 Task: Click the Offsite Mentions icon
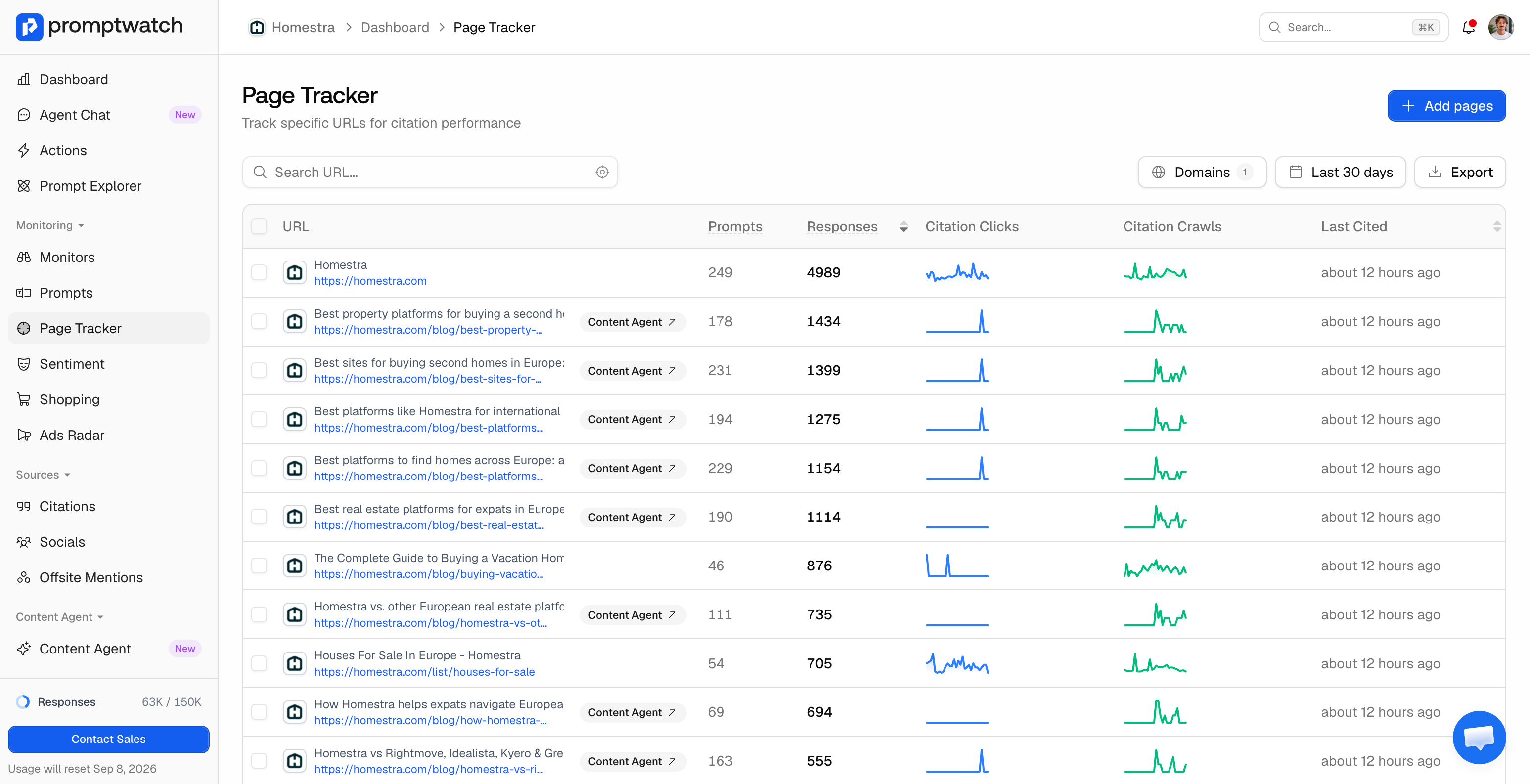click(x=24, y=578)
